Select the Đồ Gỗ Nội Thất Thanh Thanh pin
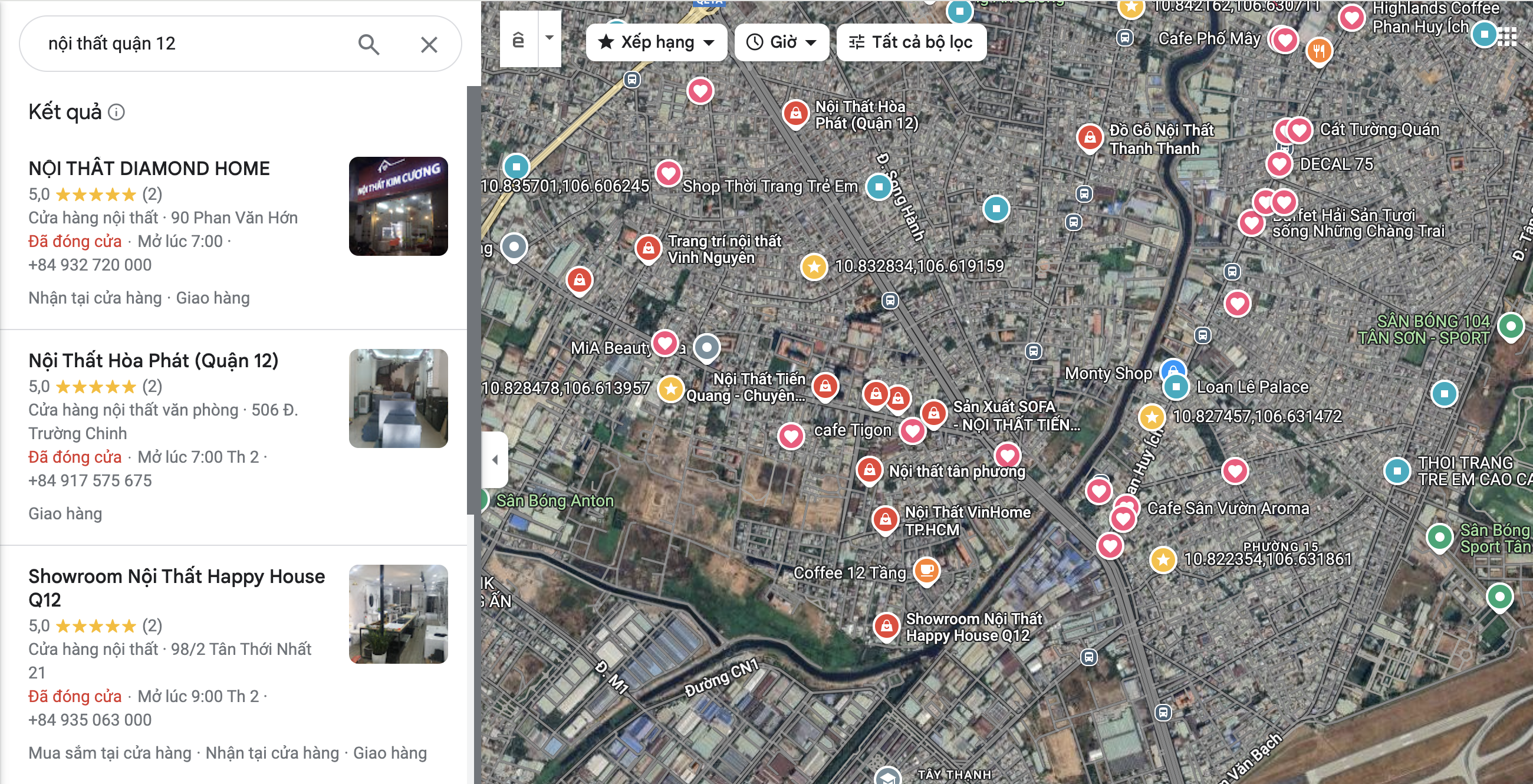 pyautogui.click(x=1090, y=139)
